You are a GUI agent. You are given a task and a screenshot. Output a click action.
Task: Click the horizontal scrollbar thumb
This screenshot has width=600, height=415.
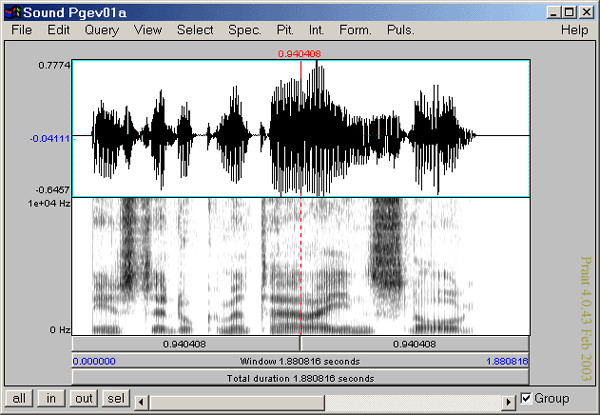click(x=235, y=400)
